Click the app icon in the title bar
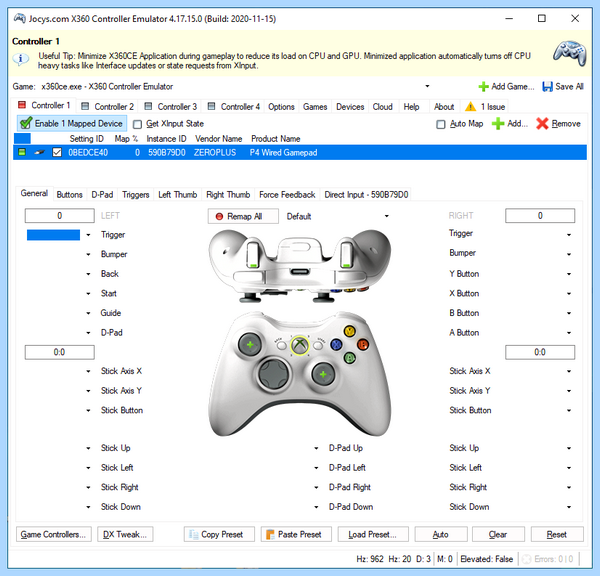The width and height of the screenshot is (600, 576). [x=20, y=18]
